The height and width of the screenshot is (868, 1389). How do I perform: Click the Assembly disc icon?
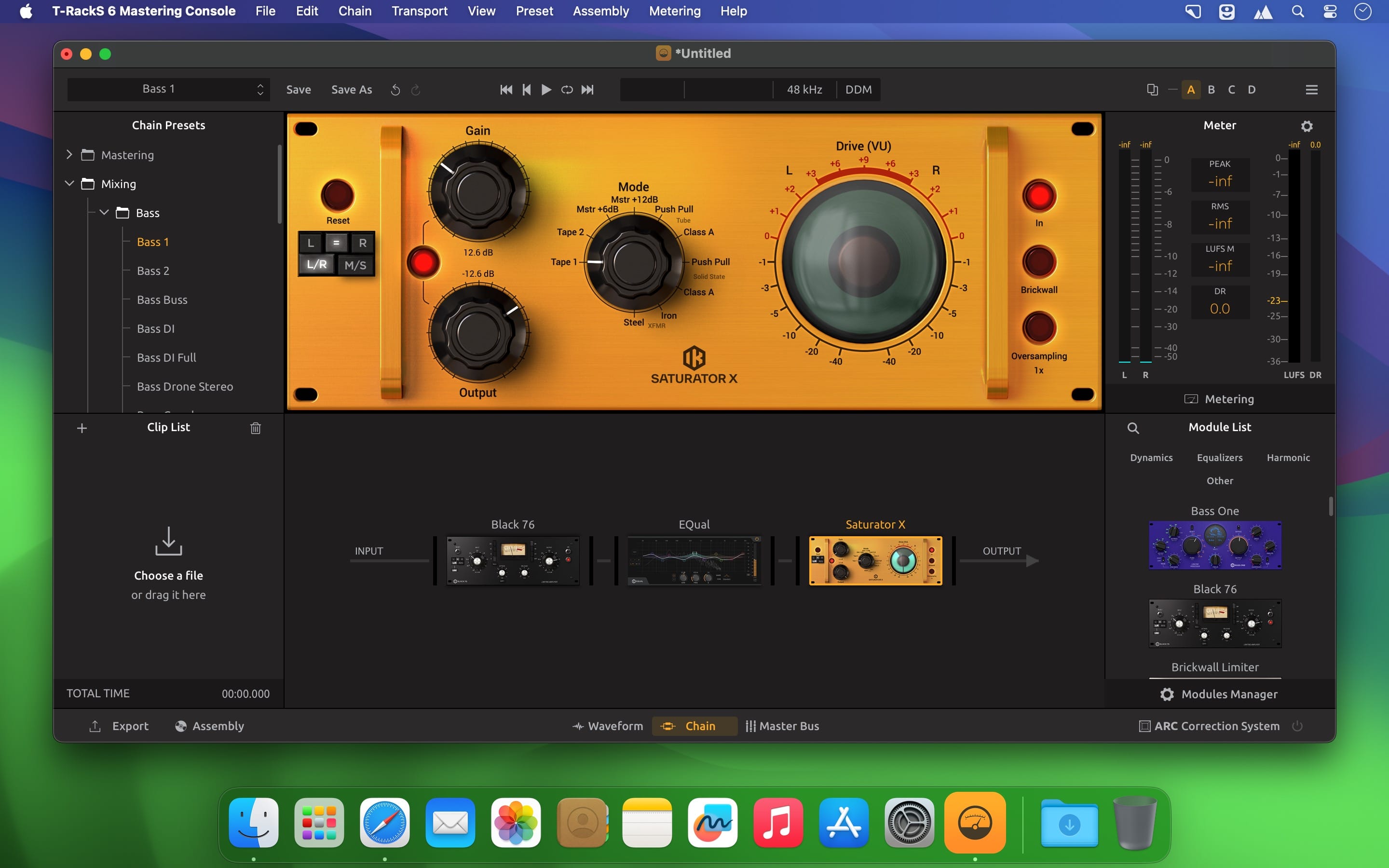[x=180, y=726]
